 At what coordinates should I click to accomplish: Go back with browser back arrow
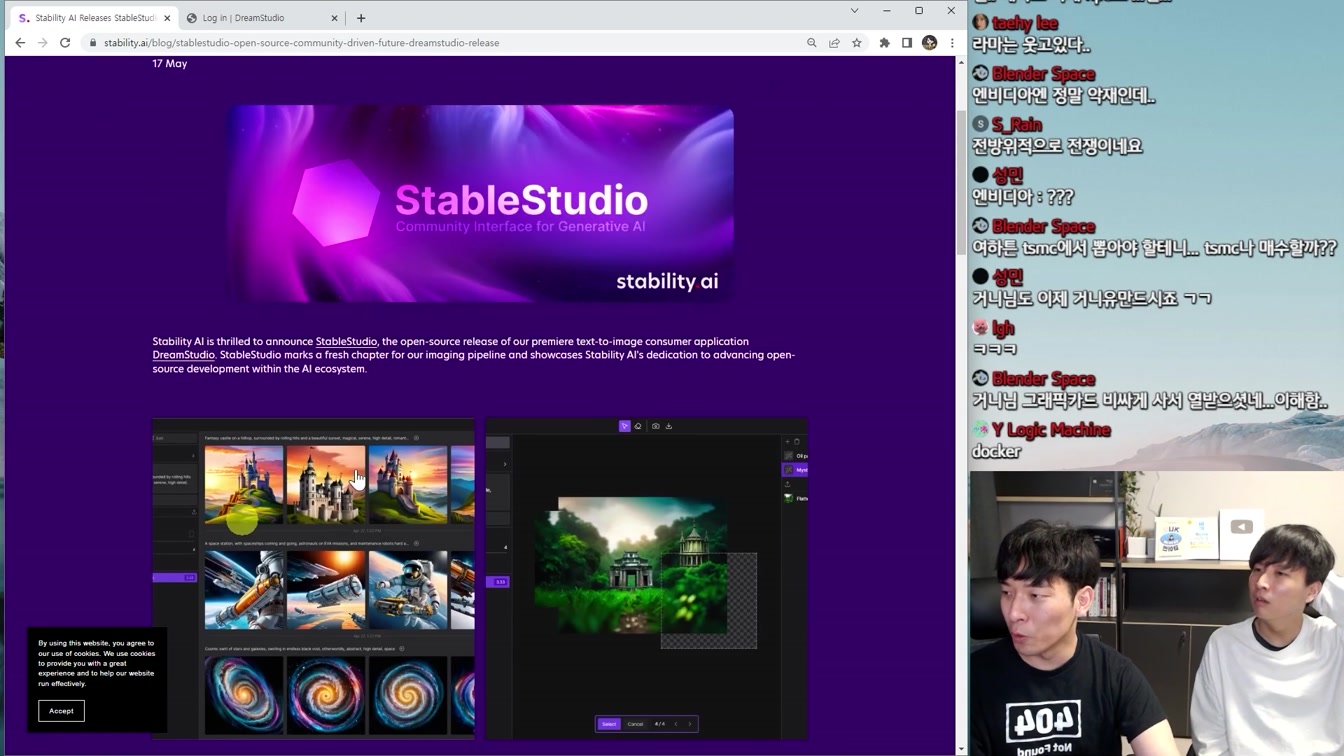(20, 43)
